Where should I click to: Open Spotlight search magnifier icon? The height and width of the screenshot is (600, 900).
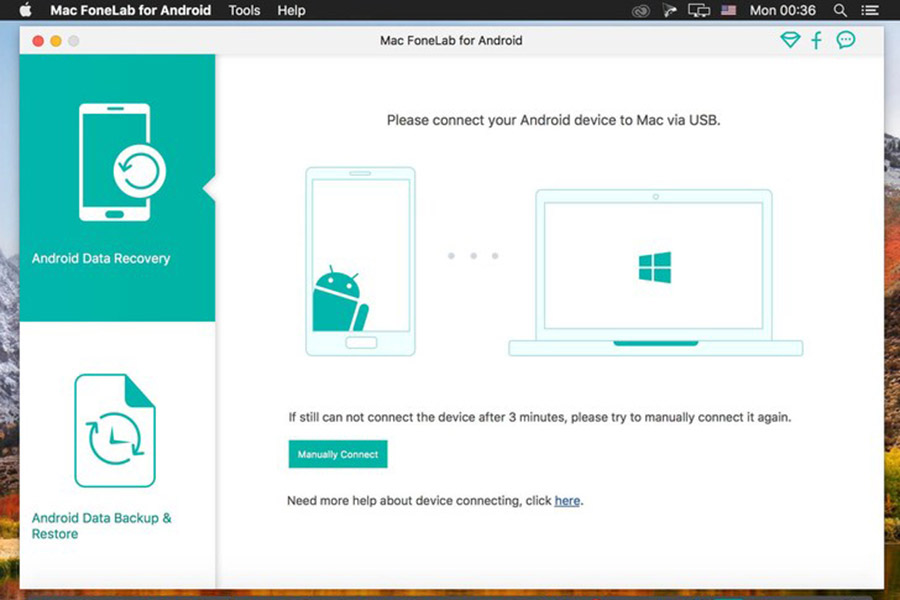[x=840, y=10]
